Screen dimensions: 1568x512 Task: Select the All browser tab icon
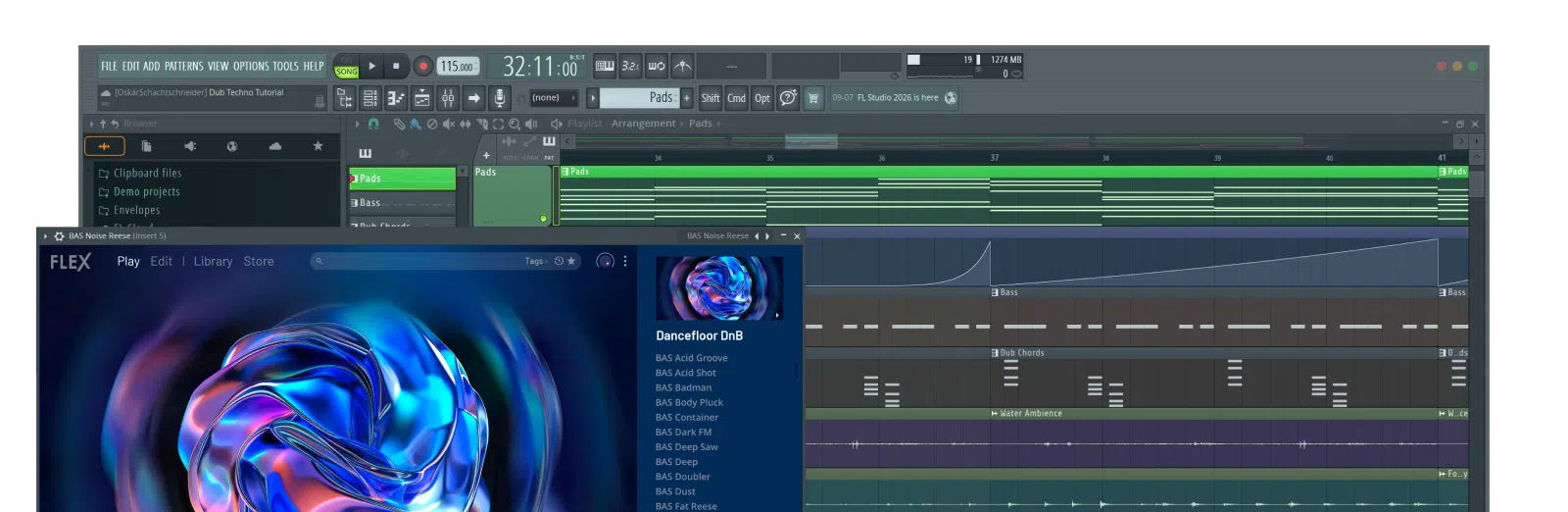point(105,146)
